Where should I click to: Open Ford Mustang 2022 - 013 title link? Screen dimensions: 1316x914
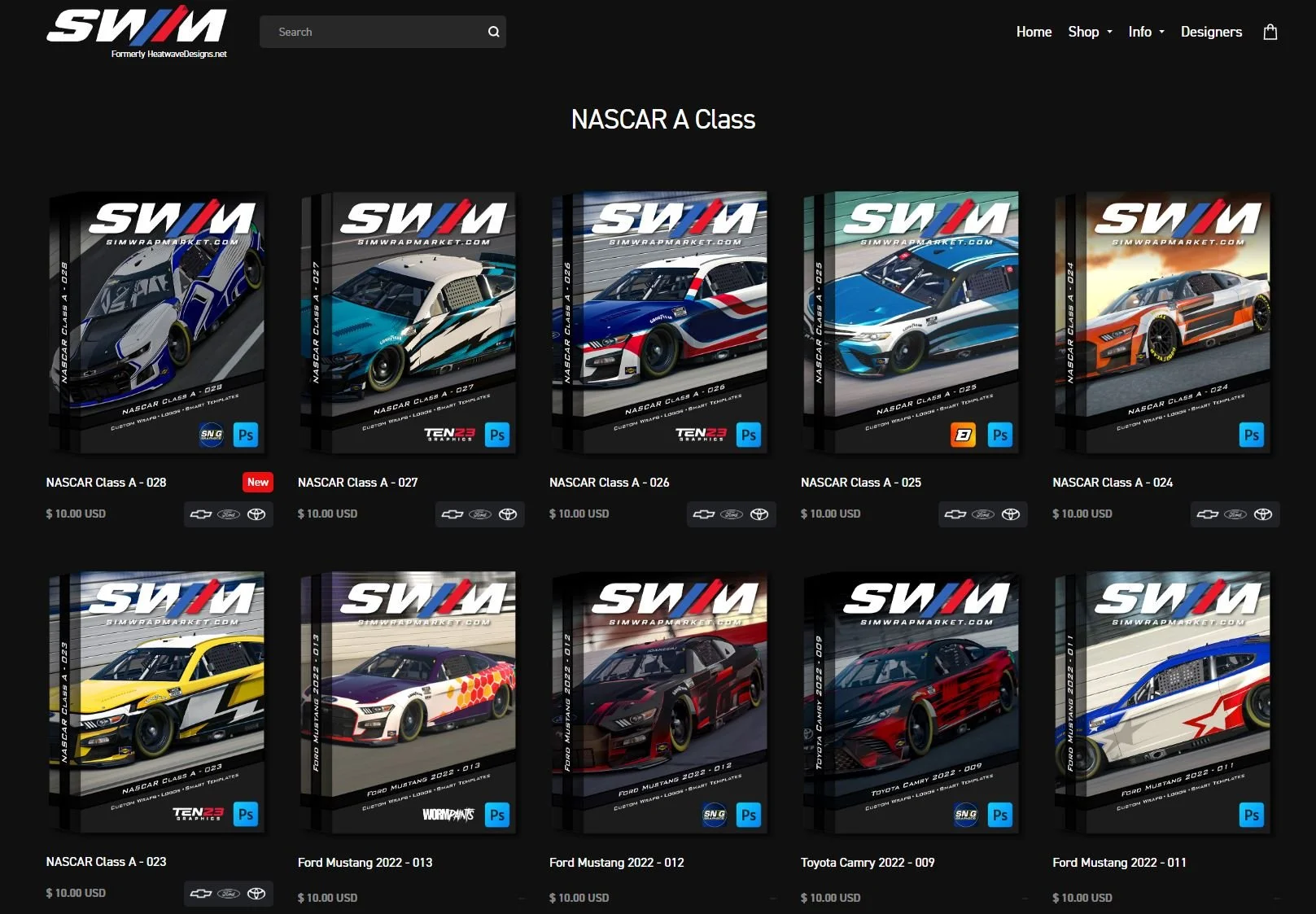pyautogui.click(x=365, y=863)
